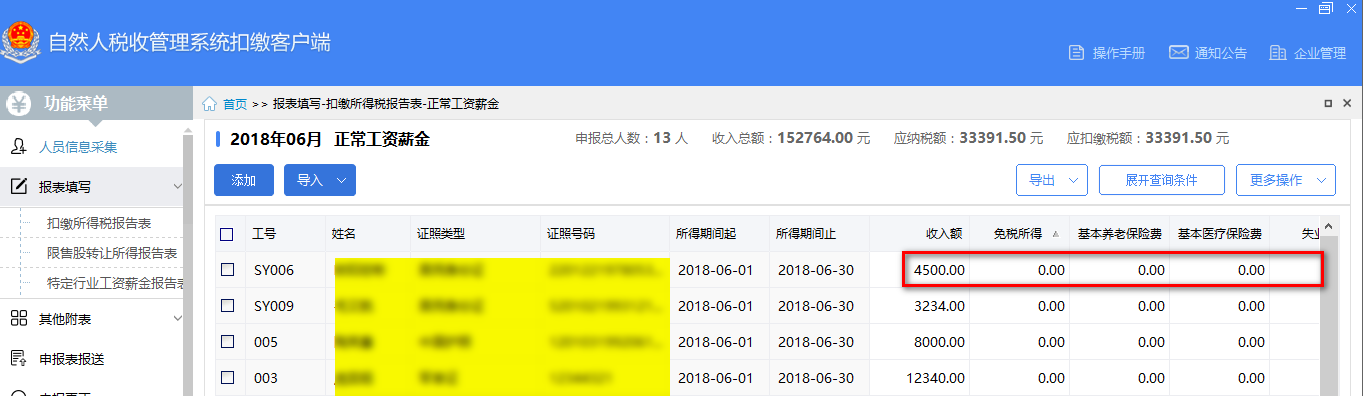
Task: Click the 申报表报送 document icon
Action: pos(18,358)
